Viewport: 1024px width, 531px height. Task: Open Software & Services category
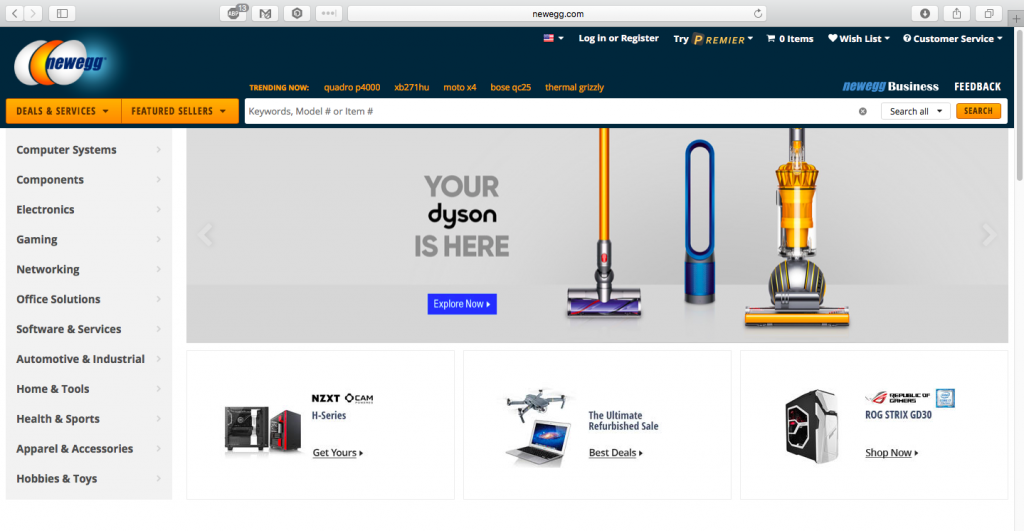(89, 329)
